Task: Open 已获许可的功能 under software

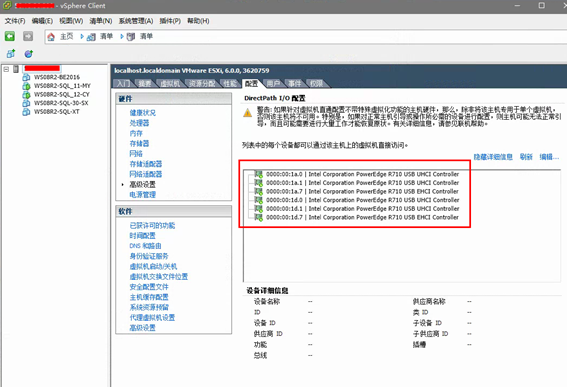Action: pos(152,226)
